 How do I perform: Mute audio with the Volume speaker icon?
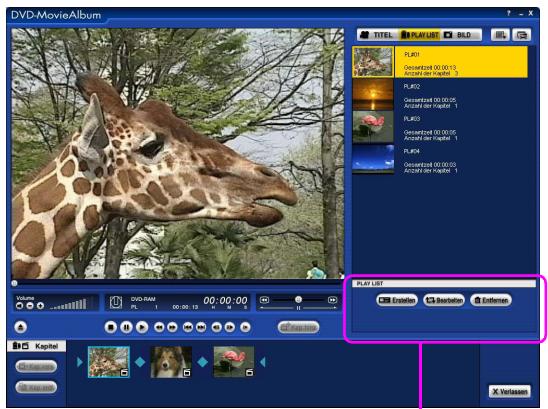point(19,306)
